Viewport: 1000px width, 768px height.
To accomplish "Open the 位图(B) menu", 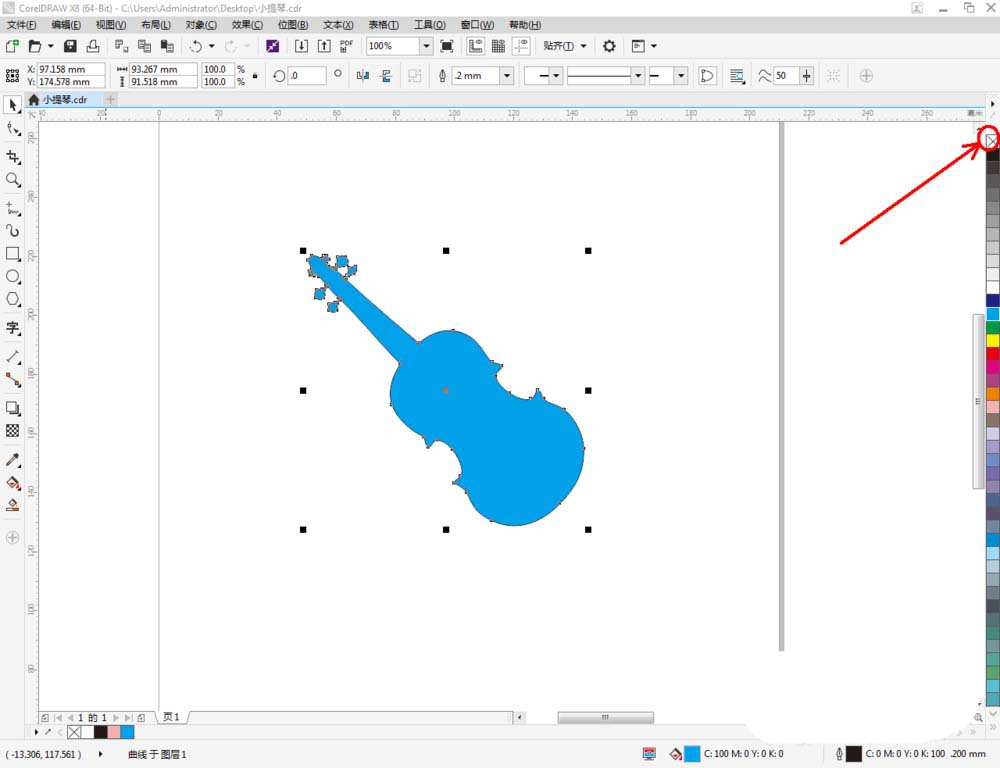I will pos(293,25).
